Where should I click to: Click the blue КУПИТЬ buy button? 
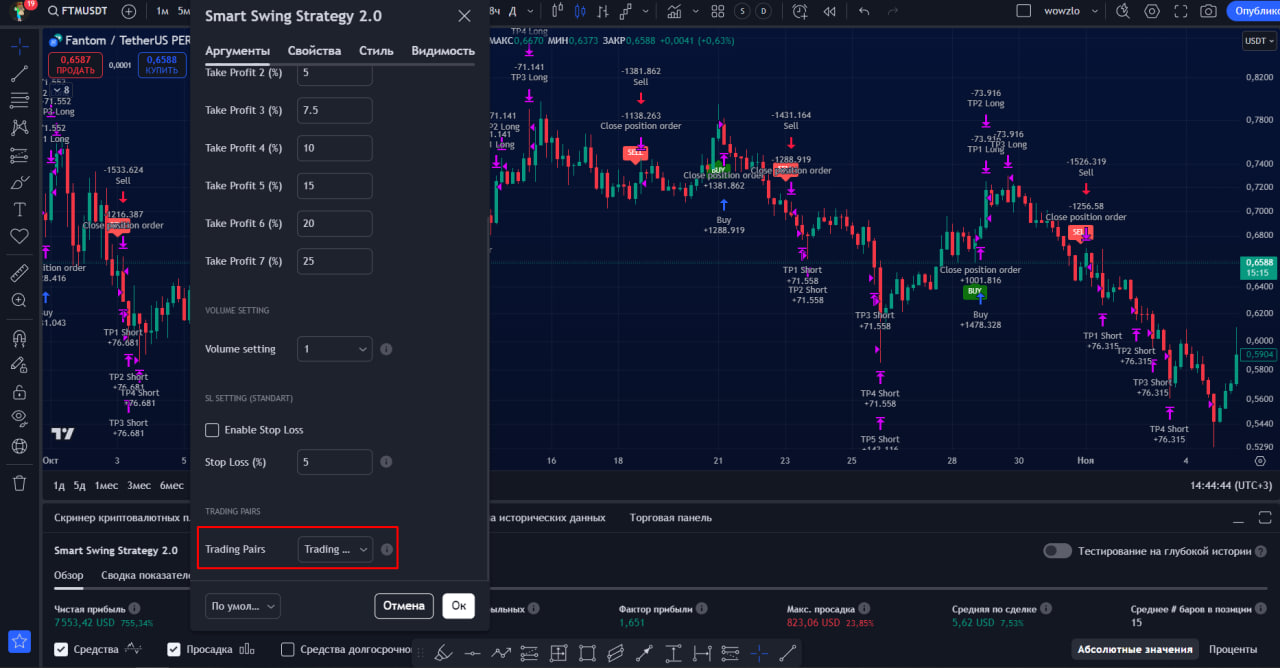pyautogui.click(x=161, y=65)
